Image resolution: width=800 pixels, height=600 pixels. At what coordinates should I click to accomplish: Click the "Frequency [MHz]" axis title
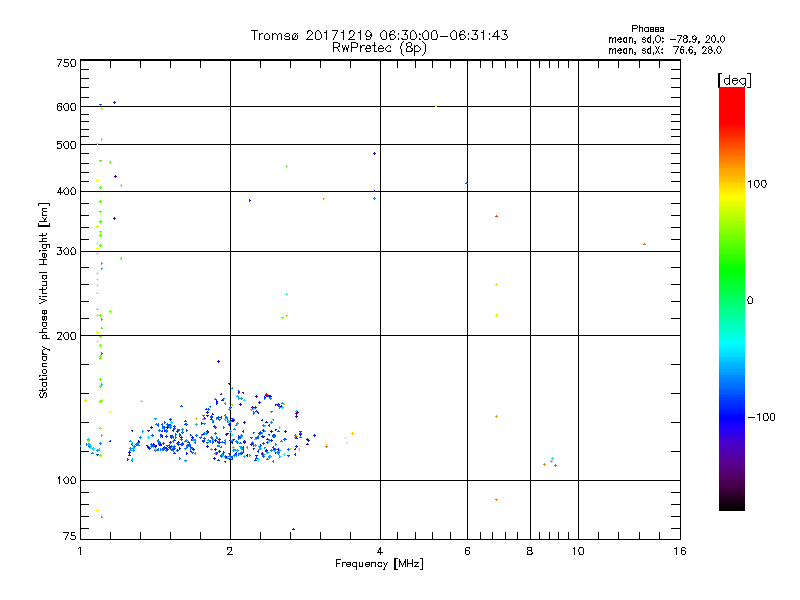379,564
